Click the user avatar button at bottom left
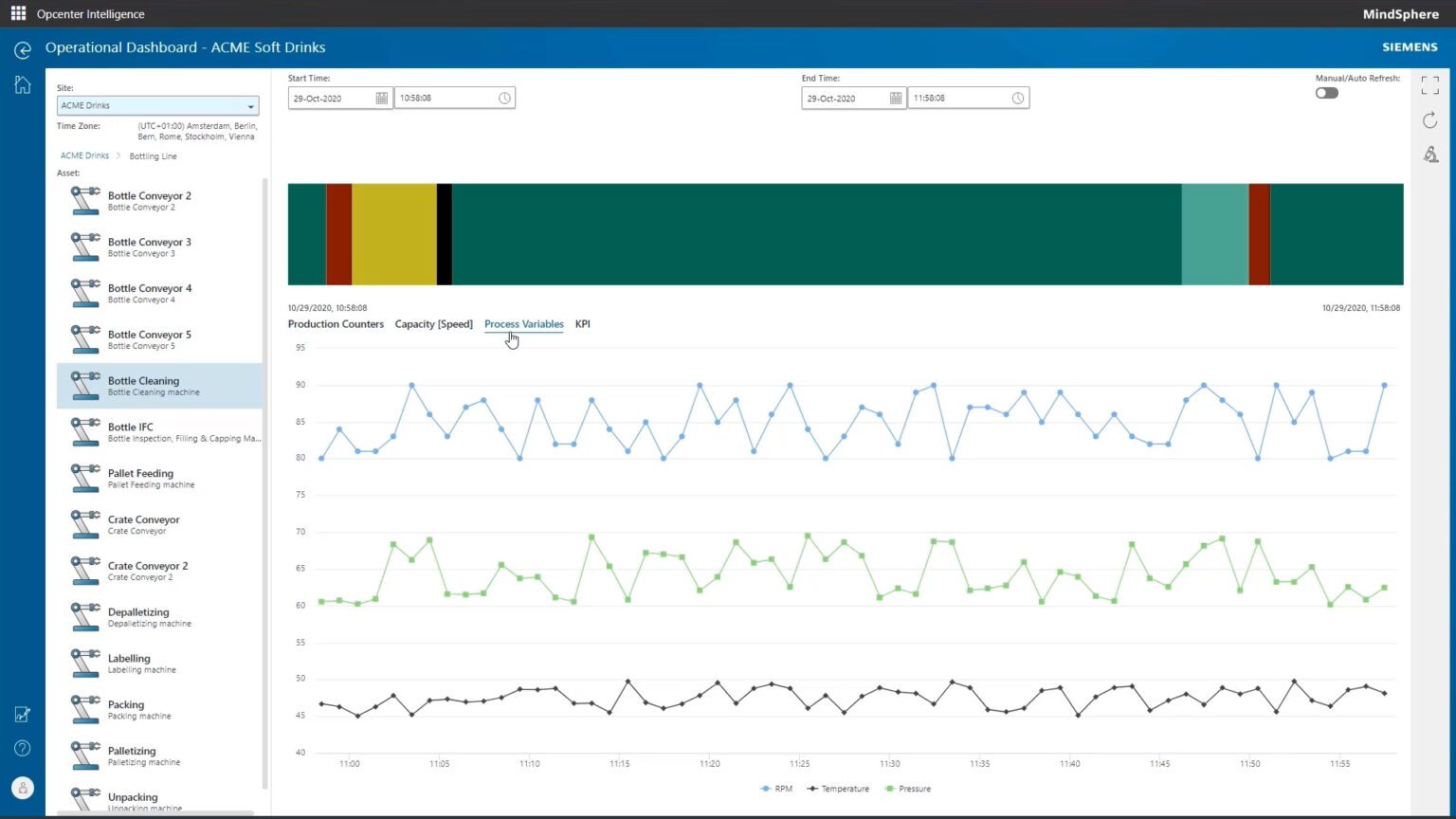This screenshot has height=819, width=1456. pos(22,787)
